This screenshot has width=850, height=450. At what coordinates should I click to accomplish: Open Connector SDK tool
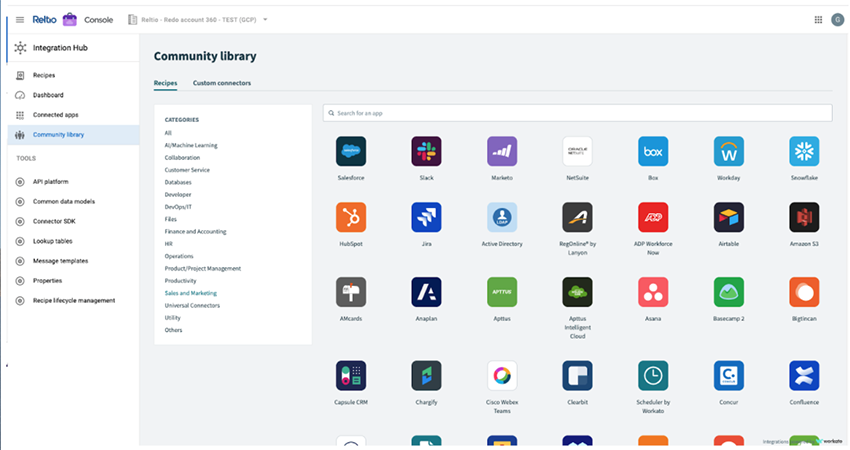pos(73,222)
